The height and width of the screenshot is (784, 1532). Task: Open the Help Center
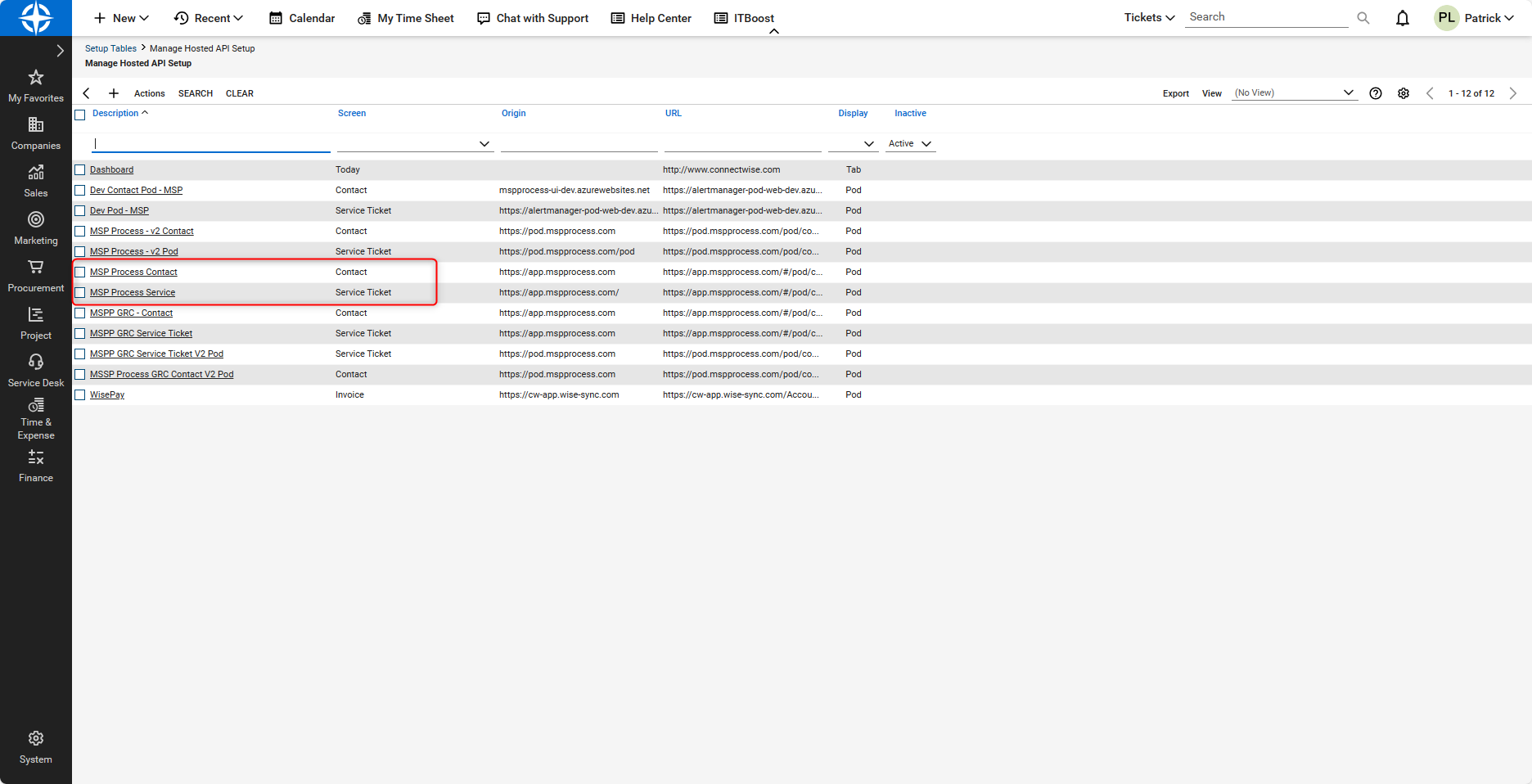tap(651, 18)
